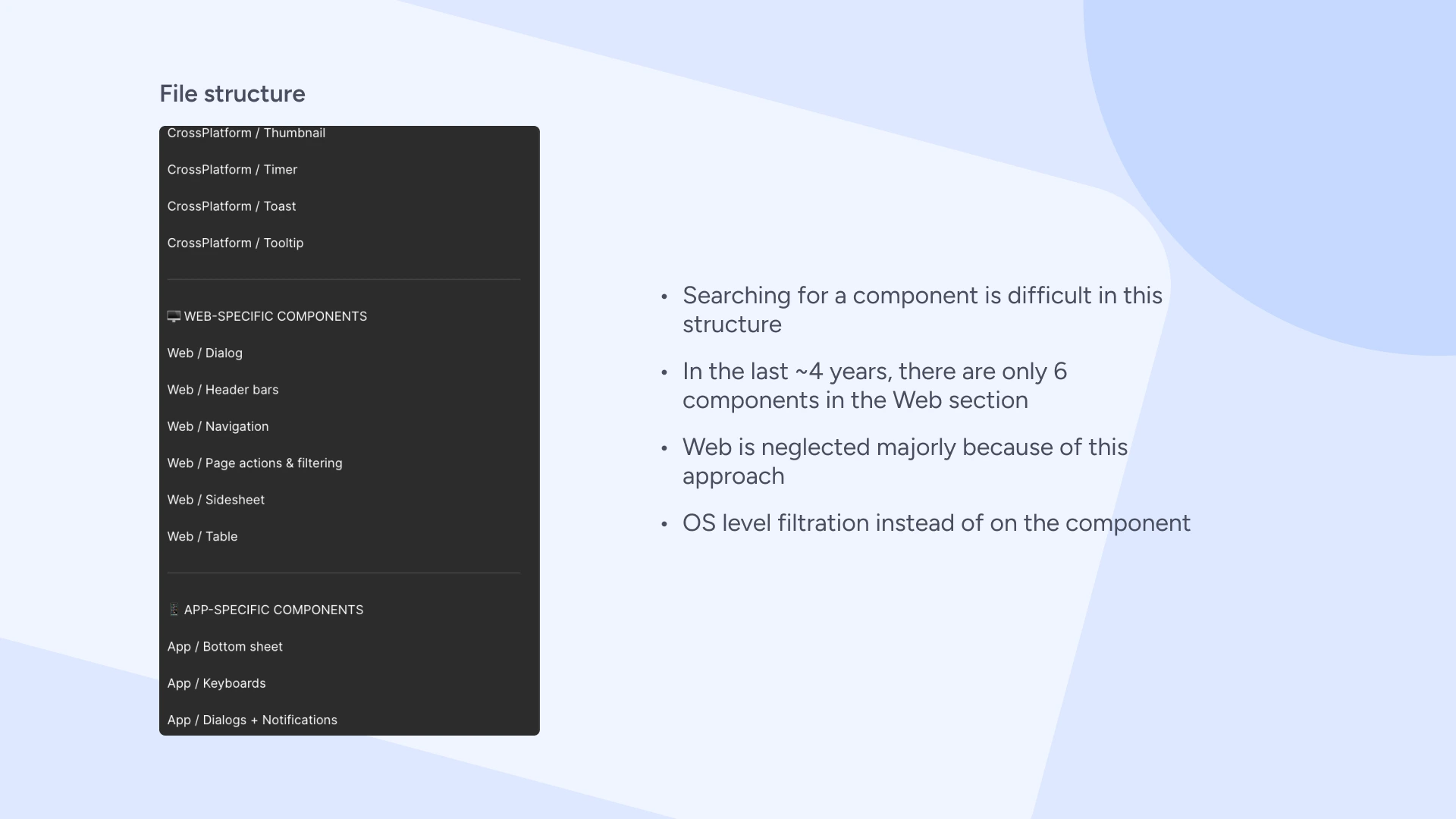Image resolution: width=1456 pixels, height=819 pixels.
Task: Click the monitor icon beside WEB-SPECIFIC COMPONENTS
Action: (x=174, y=316)
